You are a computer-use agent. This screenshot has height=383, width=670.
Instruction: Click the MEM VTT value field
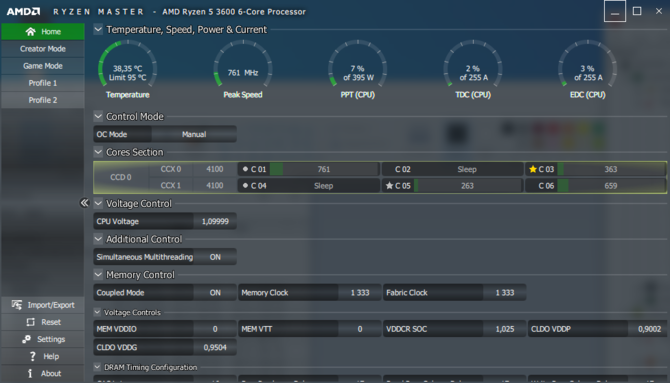point(360,329)
